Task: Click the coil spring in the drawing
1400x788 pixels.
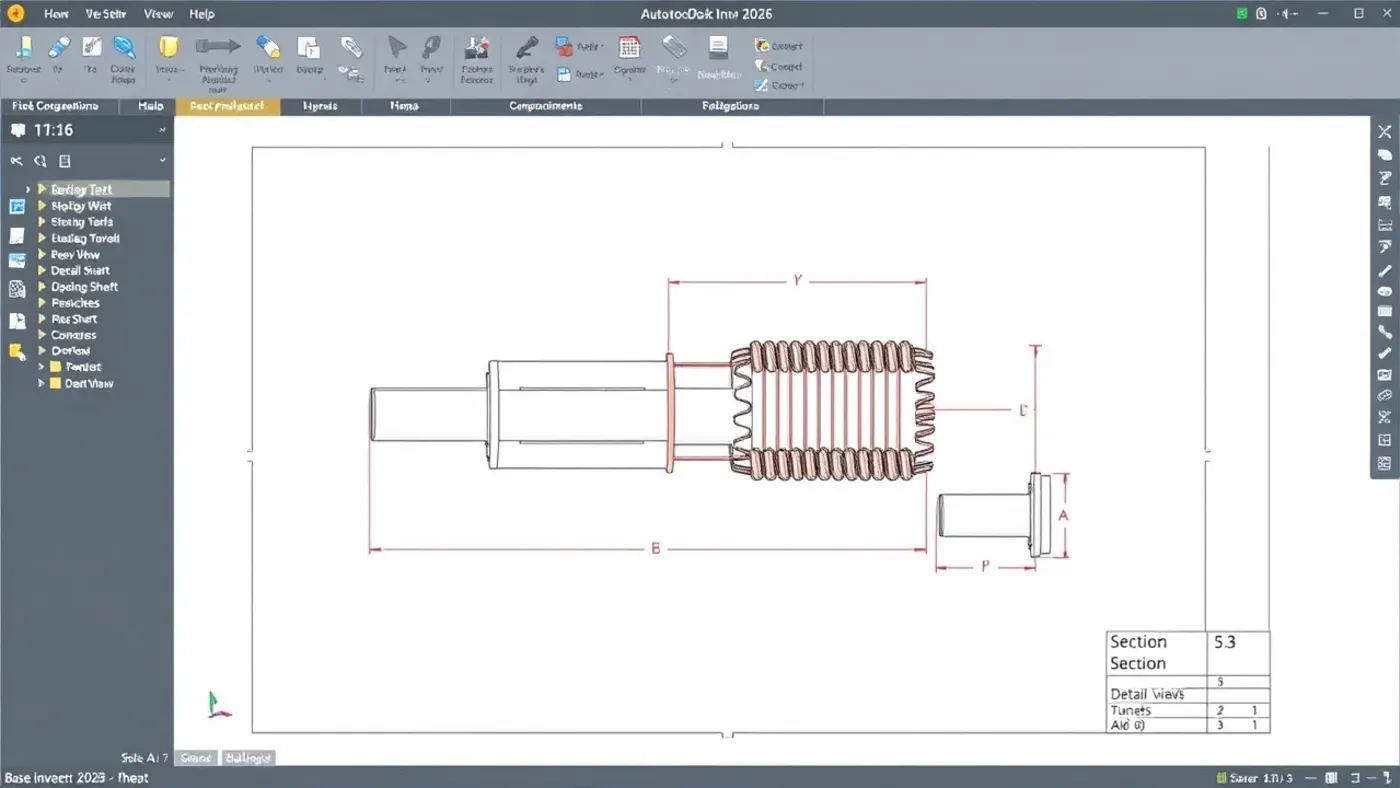Action: pyautogui.click(x=833, y=409)
